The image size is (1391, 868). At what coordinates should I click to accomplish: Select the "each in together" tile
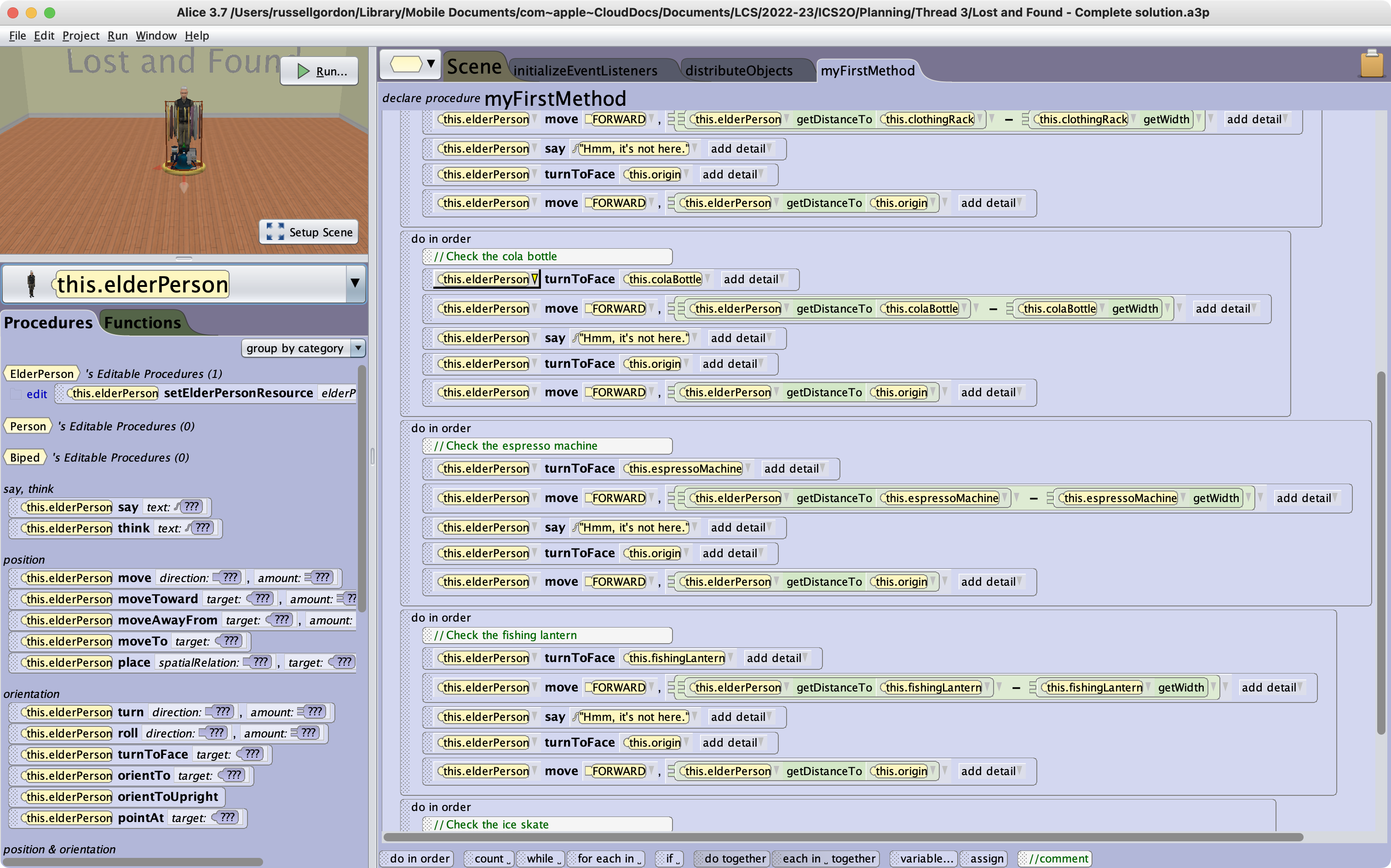pyautogui.click(x=825, y=858)
